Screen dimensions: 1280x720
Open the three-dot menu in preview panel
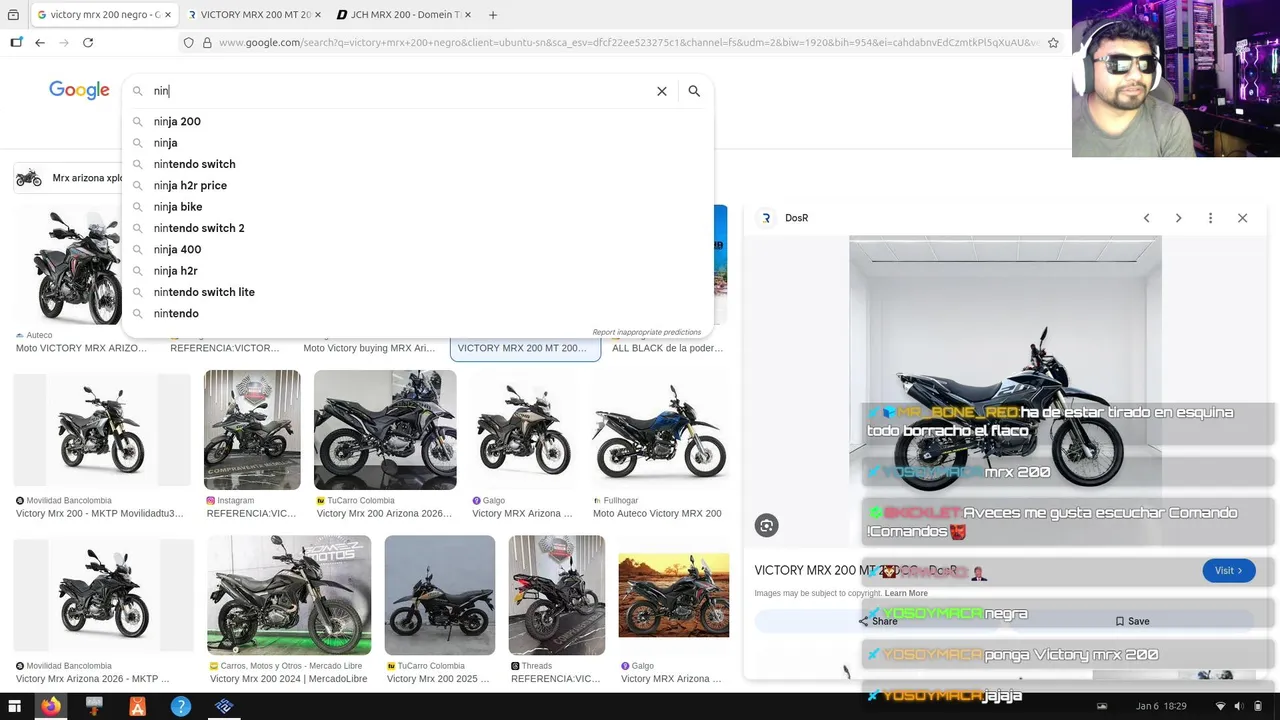pos(1210,218)
